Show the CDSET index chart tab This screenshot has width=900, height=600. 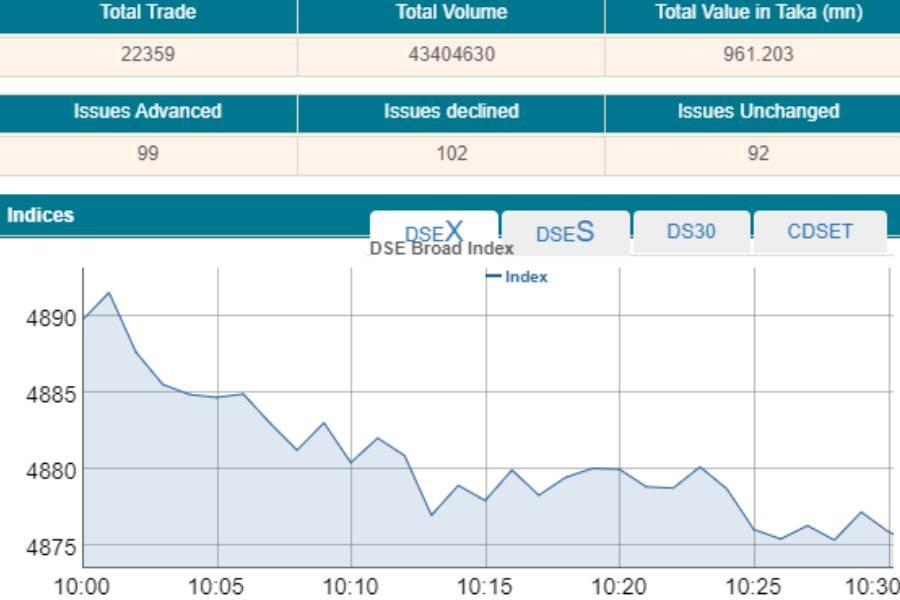(820, 231)
